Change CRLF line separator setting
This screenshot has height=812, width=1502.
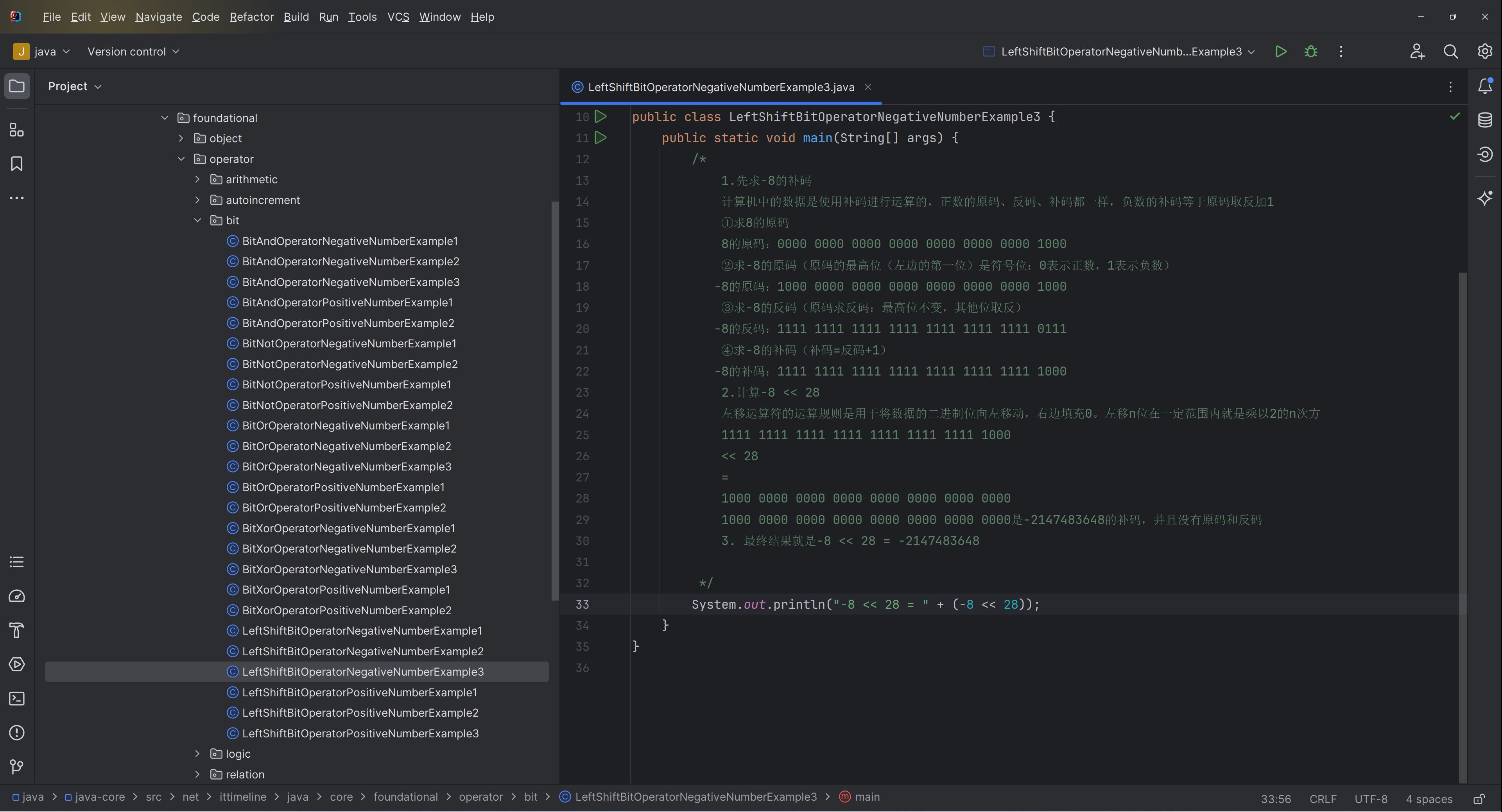click(x=1323, y=799)
